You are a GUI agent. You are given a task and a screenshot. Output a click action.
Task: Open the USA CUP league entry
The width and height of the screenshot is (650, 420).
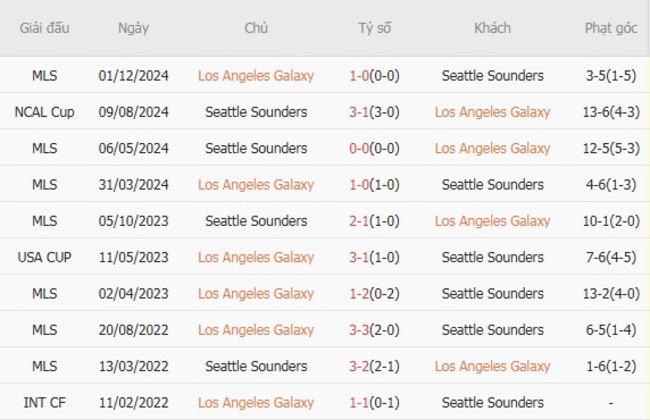coord(44,257)
